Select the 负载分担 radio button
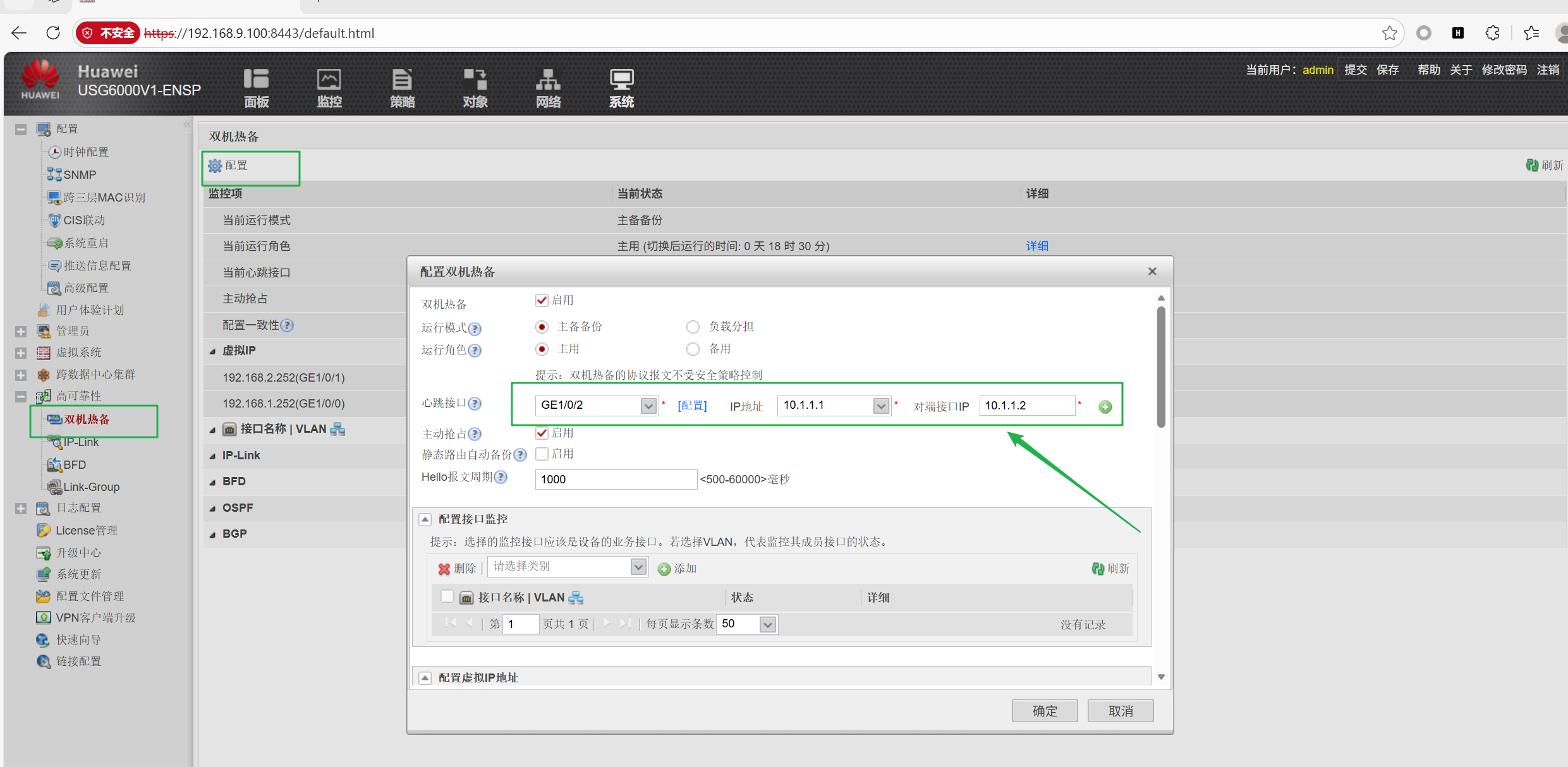Viewport: 1568px width, 767px height. click(693, 327)
